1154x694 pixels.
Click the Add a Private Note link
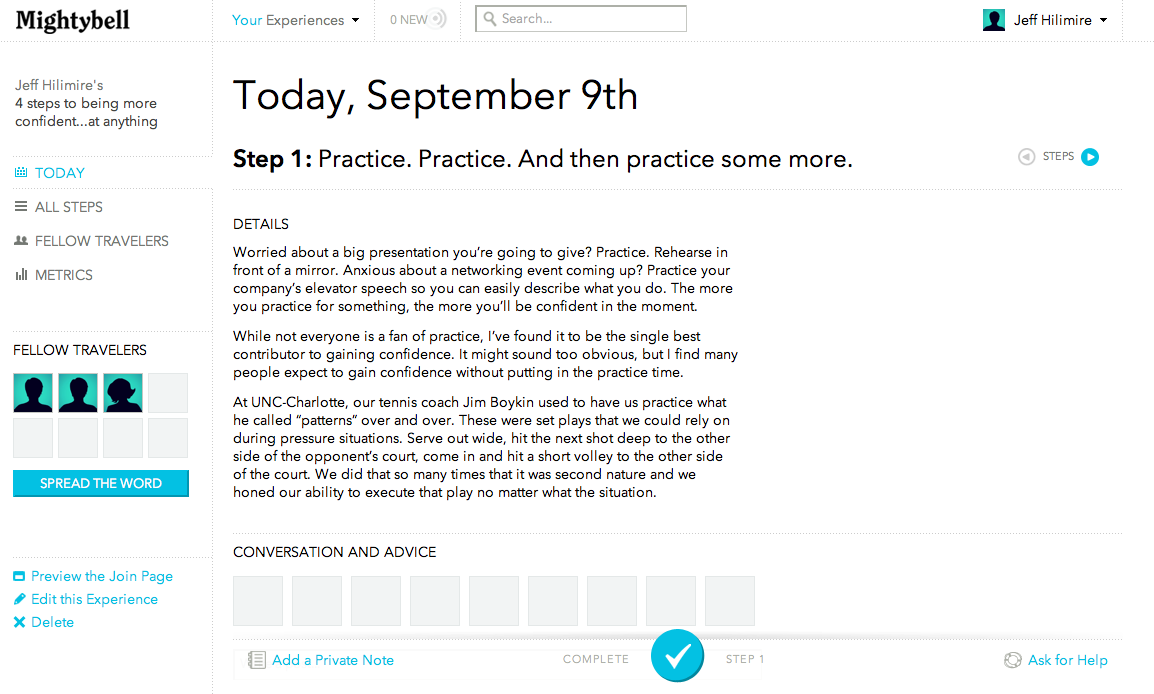pos(333,660)
